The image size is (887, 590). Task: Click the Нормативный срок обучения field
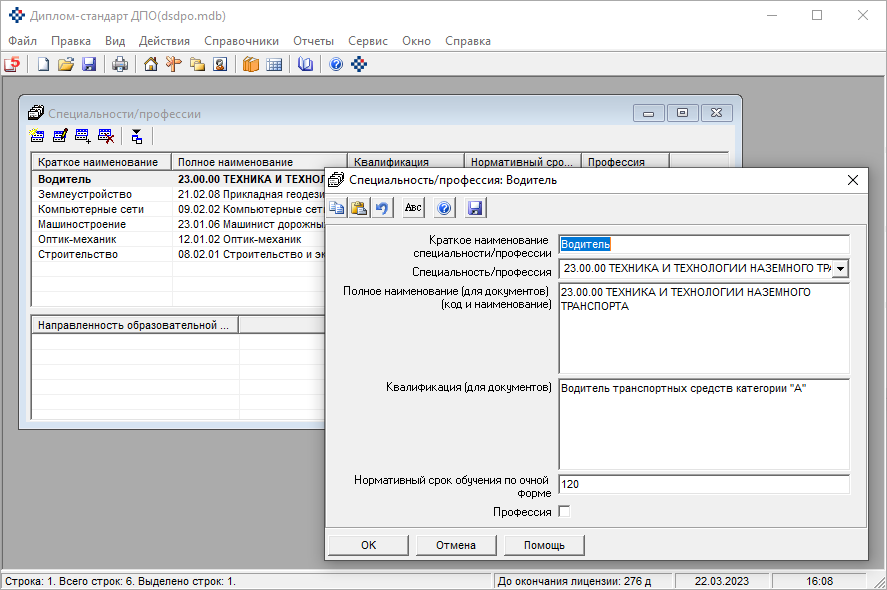point(703,484)
